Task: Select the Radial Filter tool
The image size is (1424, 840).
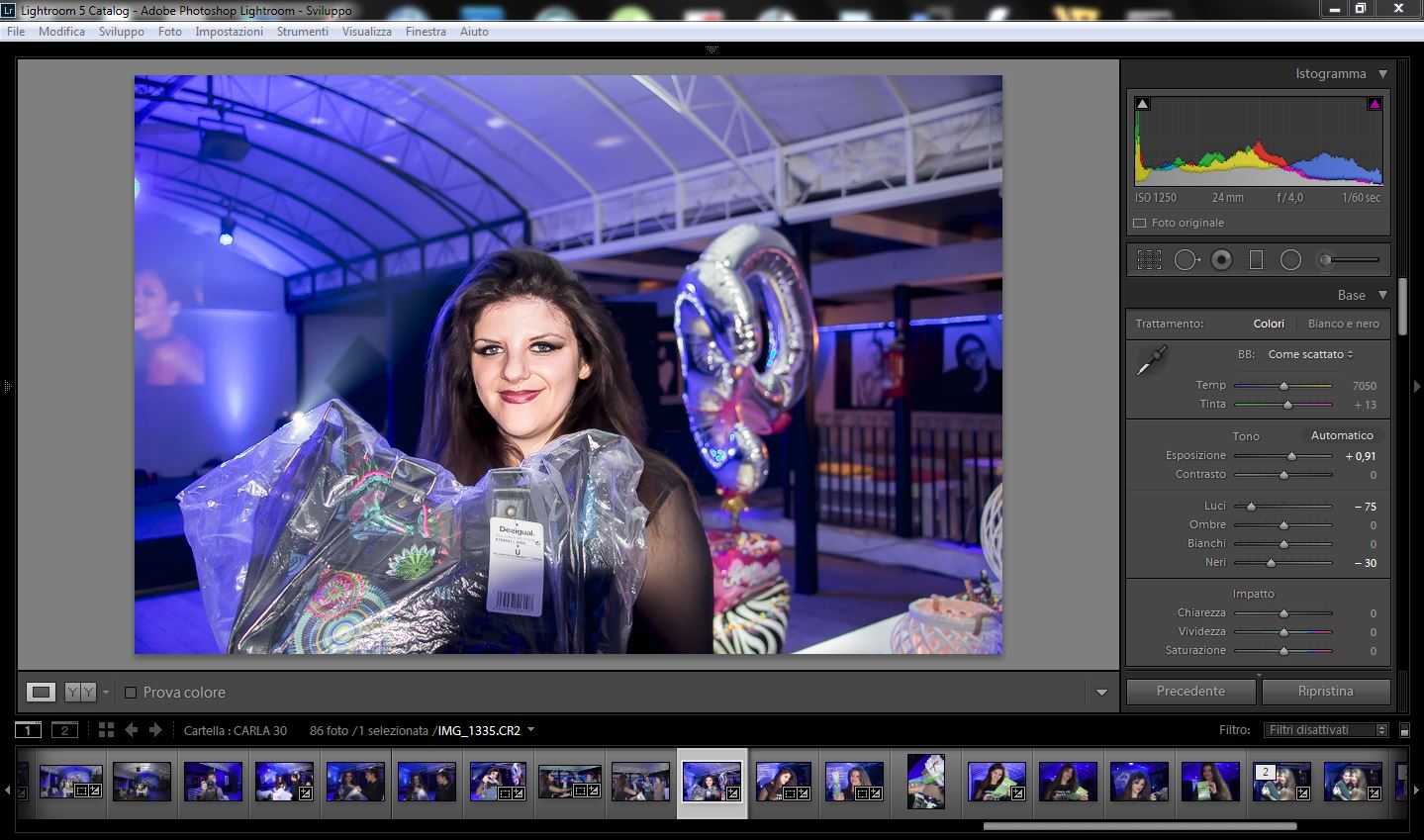Action: [1289, 259]
